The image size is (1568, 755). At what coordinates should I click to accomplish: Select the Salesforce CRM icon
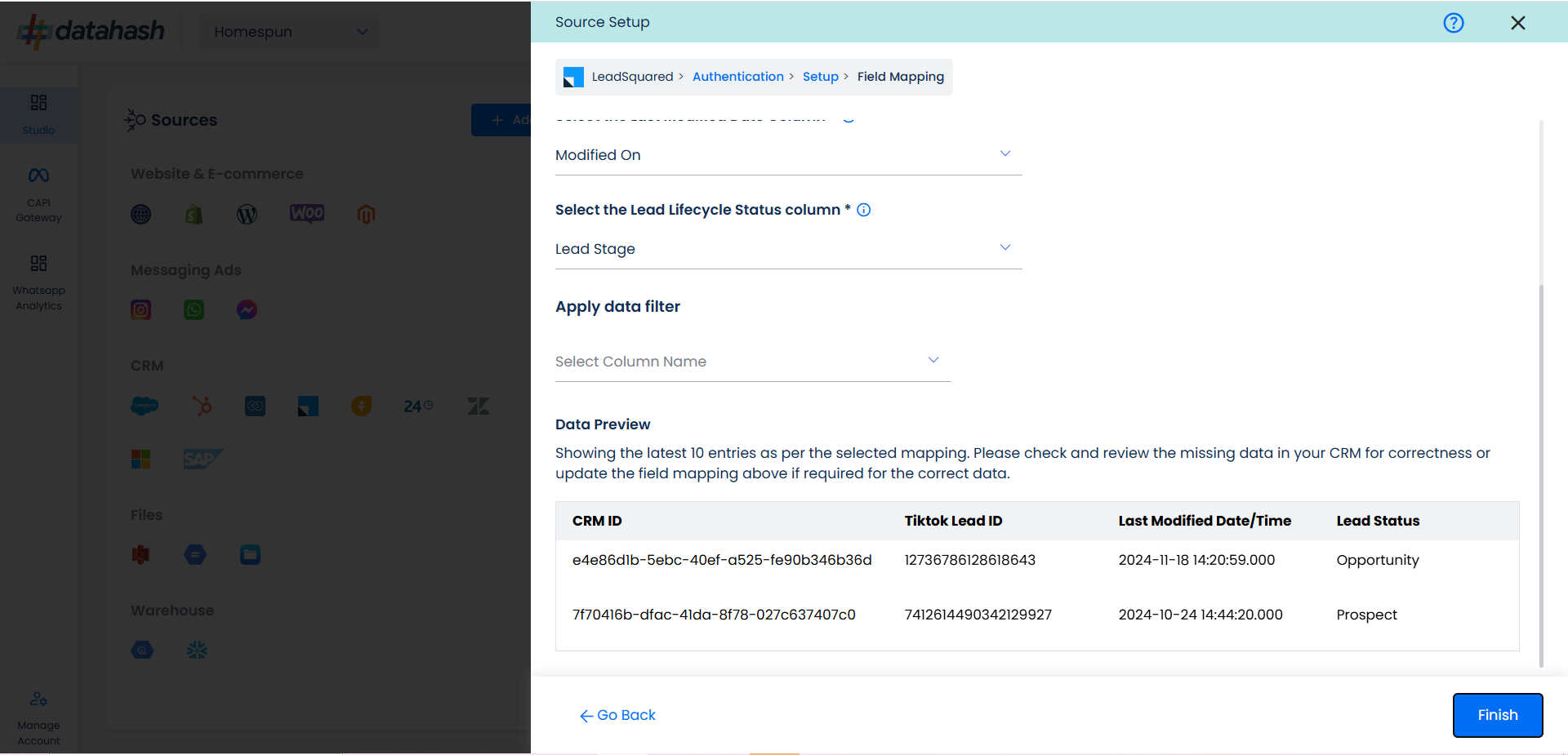[x=145, y=406]
